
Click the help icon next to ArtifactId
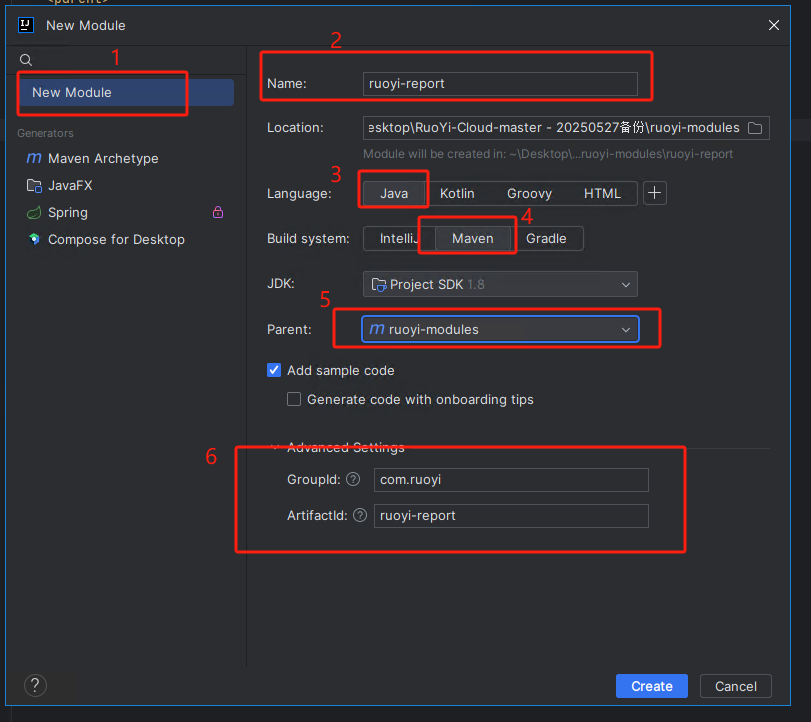tap(360, 515)
